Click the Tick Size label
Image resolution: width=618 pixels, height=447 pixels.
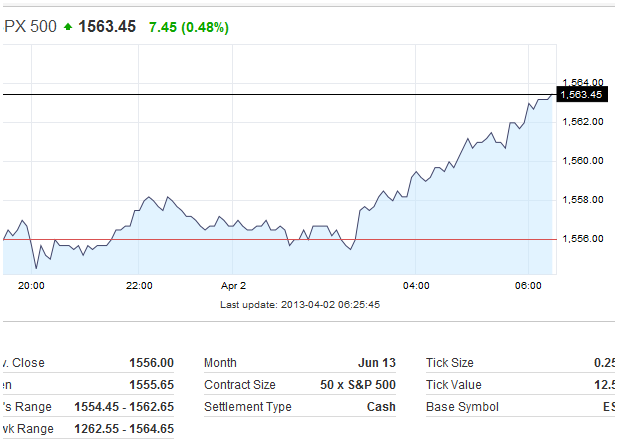[x=450, y=363]
